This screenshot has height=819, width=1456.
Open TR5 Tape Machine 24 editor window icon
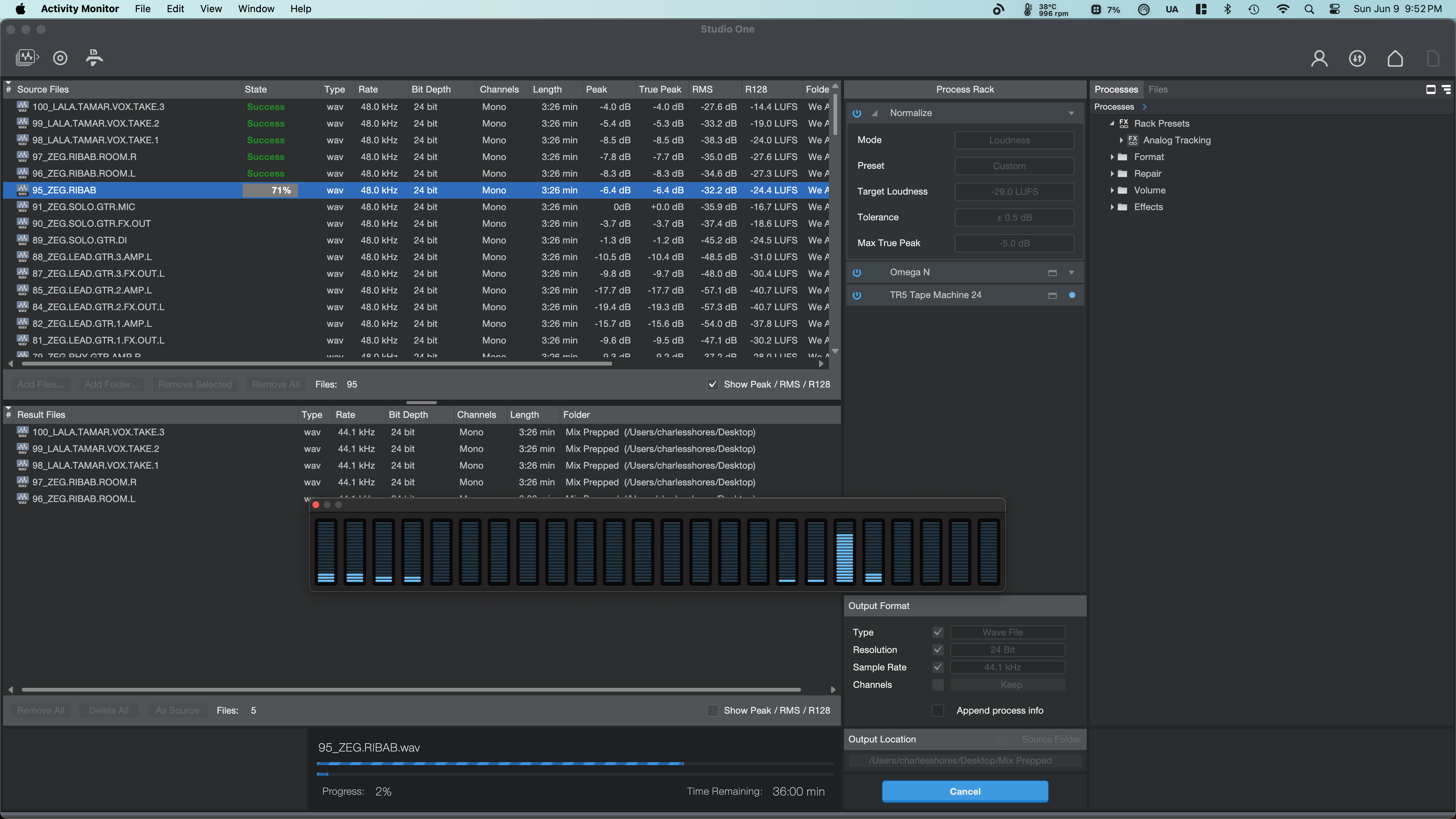(x=1053, y=295)
